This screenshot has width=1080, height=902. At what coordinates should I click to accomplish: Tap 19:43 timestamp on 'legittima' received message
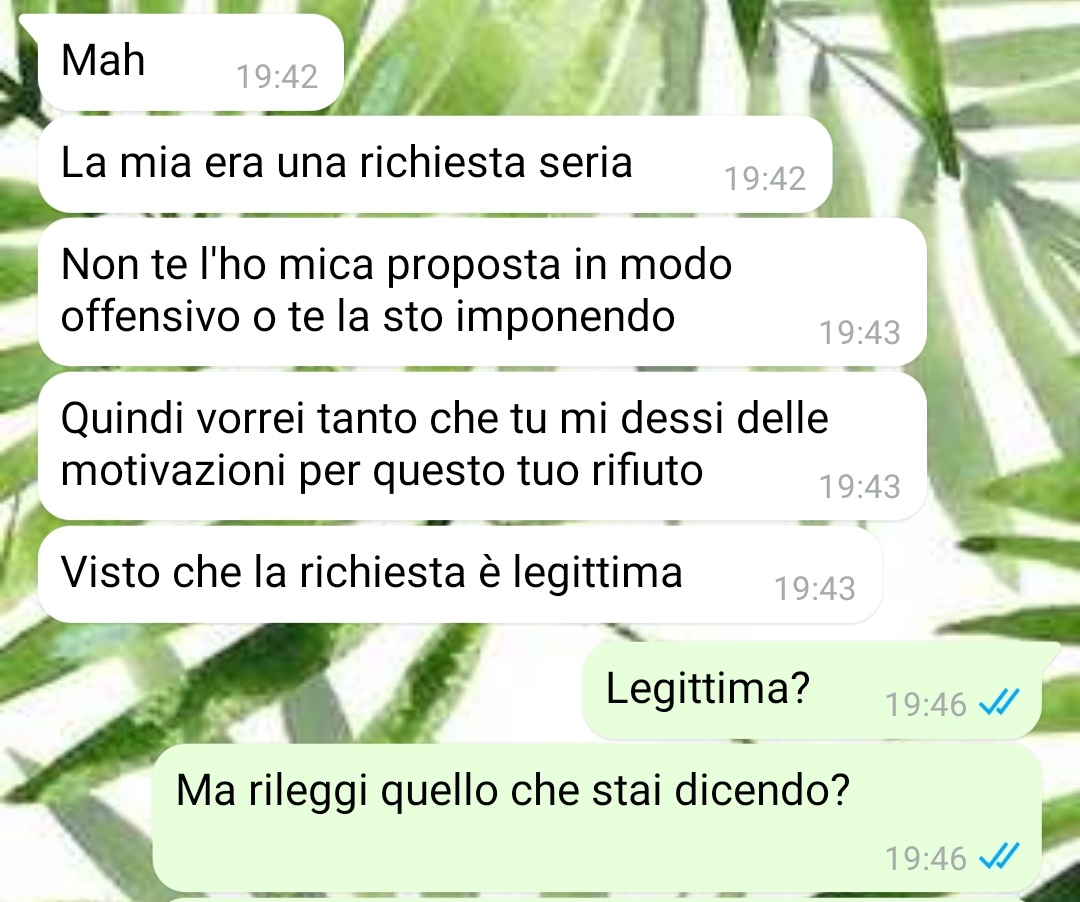[x=815, y=589]
